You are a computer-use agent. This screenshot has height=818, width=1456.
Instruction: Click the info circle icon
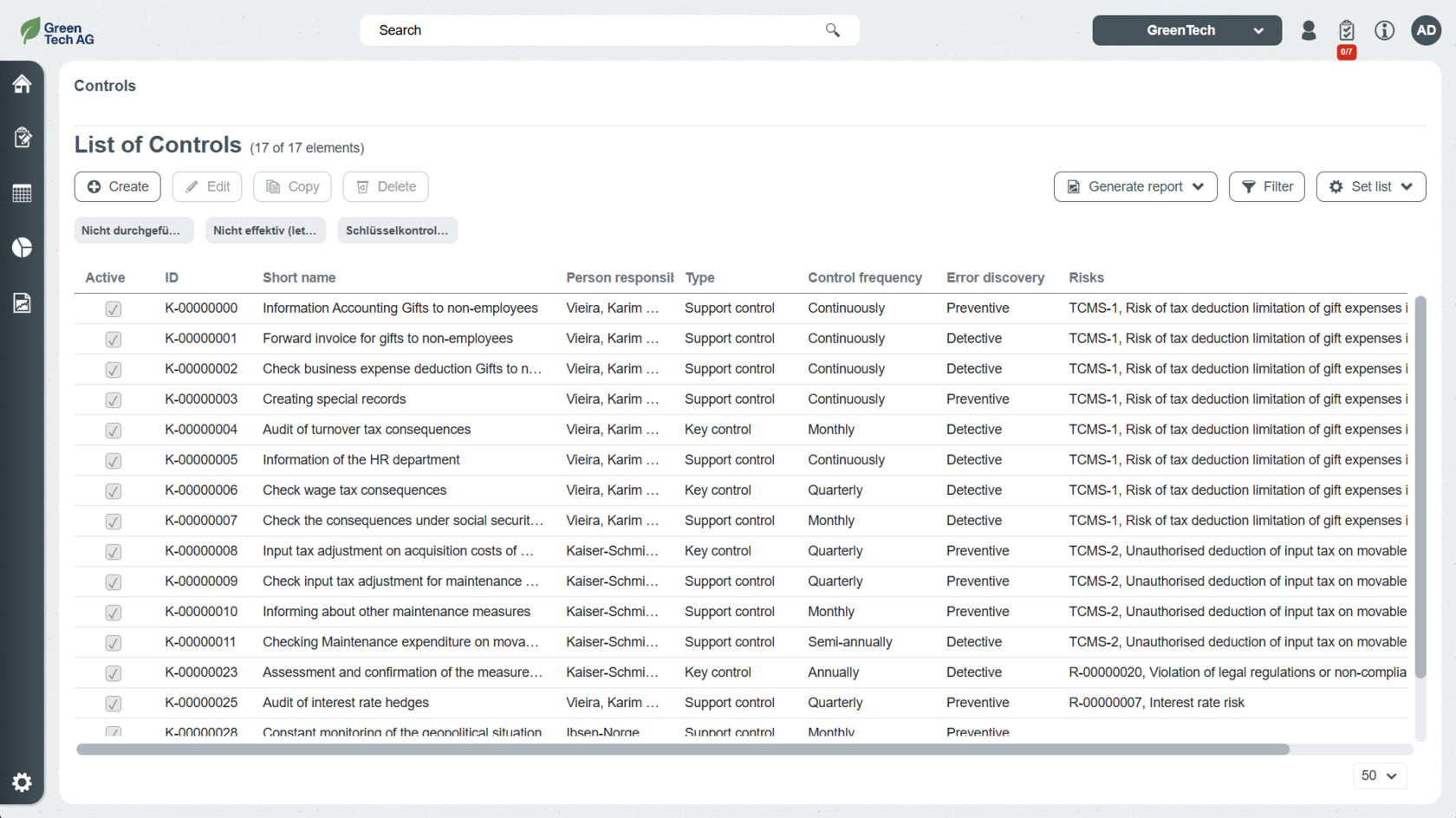[1384, 31]
